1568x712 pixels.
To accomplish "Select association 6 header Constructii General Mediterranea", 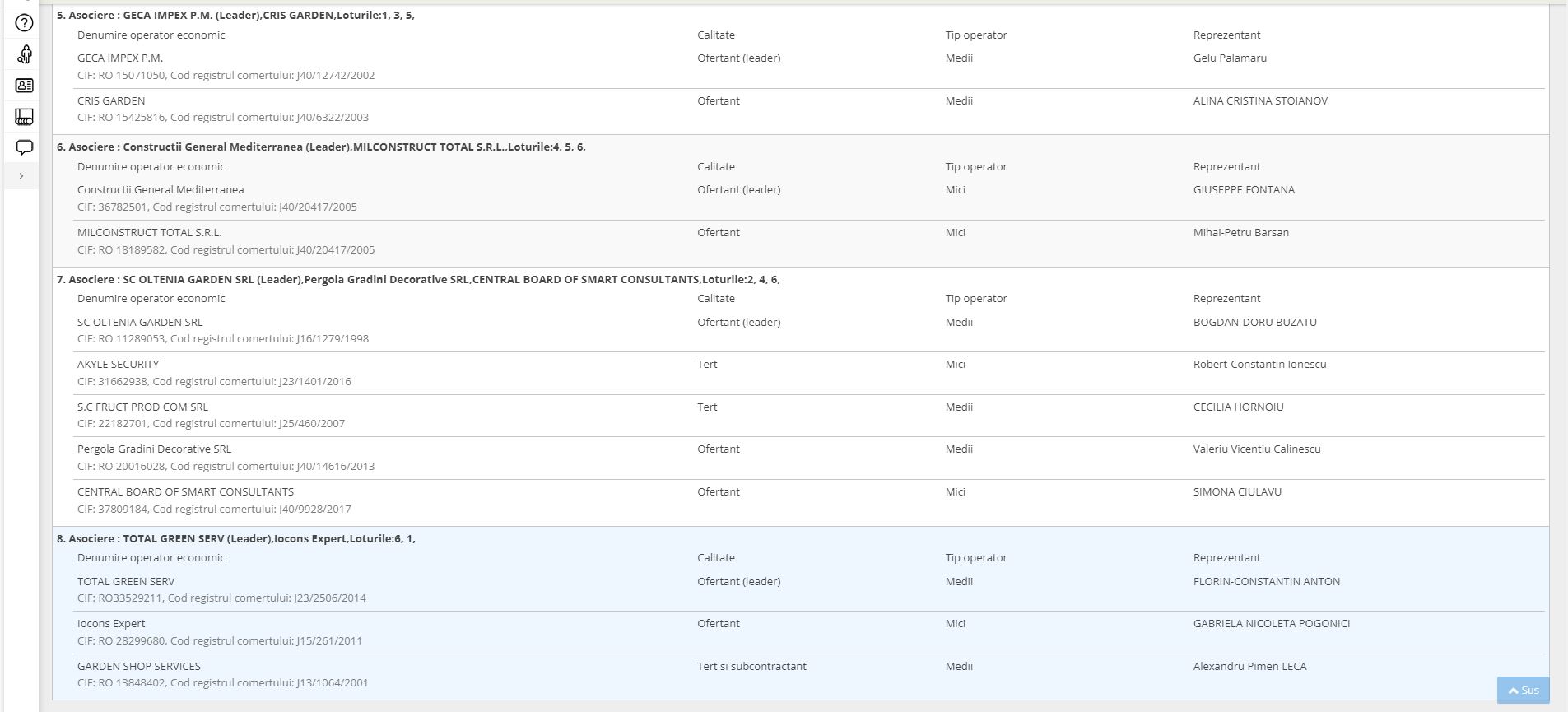I will [x=321, y=147].
